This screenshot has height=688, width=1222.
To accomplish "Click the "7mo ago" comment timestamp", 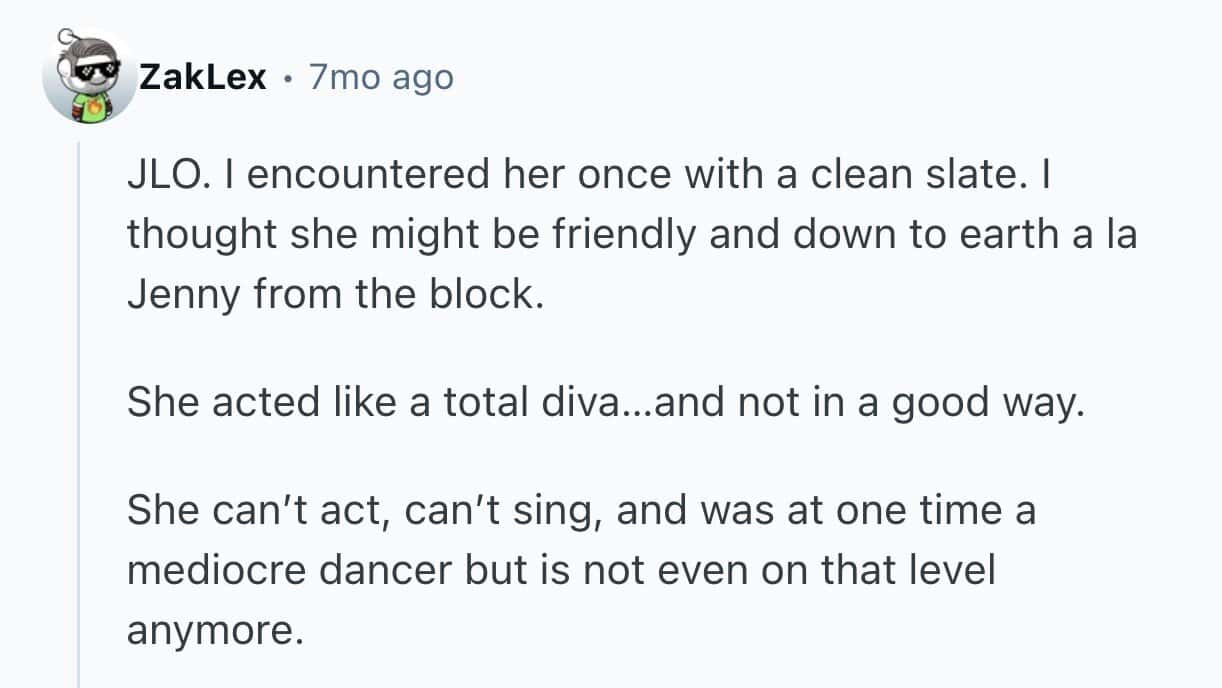I will 381,77.
